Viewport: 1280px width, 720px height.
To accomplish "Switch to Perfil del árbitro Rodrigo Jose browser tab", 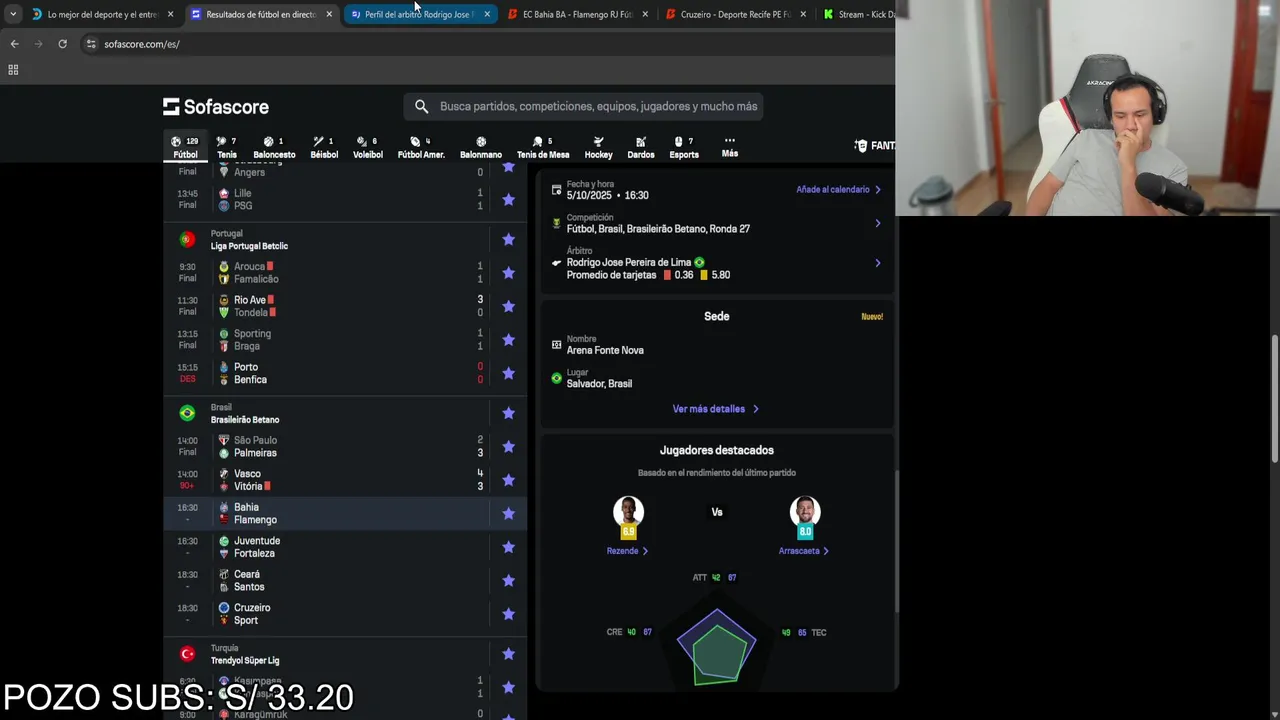I will point(420,14).
